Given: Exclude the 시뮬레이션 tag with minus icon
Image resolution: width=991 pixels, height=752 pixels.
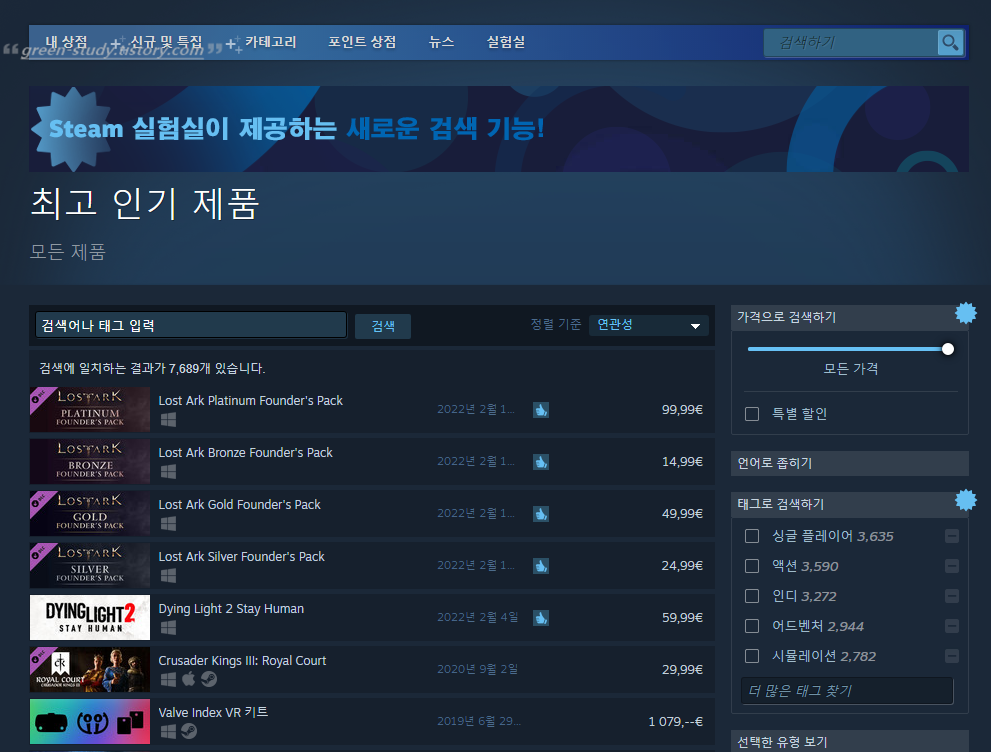Looking at the screenshot, I should click(952, 656).
